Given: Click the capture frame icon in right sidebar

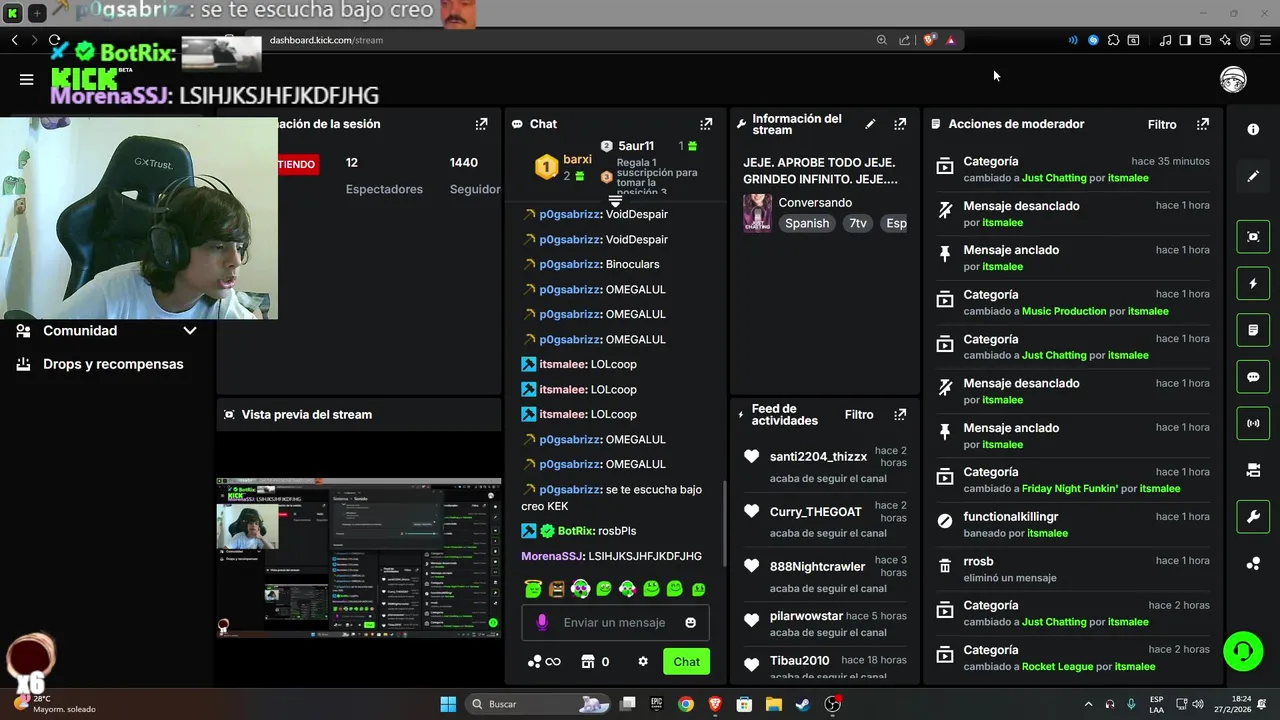Looking at the screenshot, I should click(x=1253, y=237).
